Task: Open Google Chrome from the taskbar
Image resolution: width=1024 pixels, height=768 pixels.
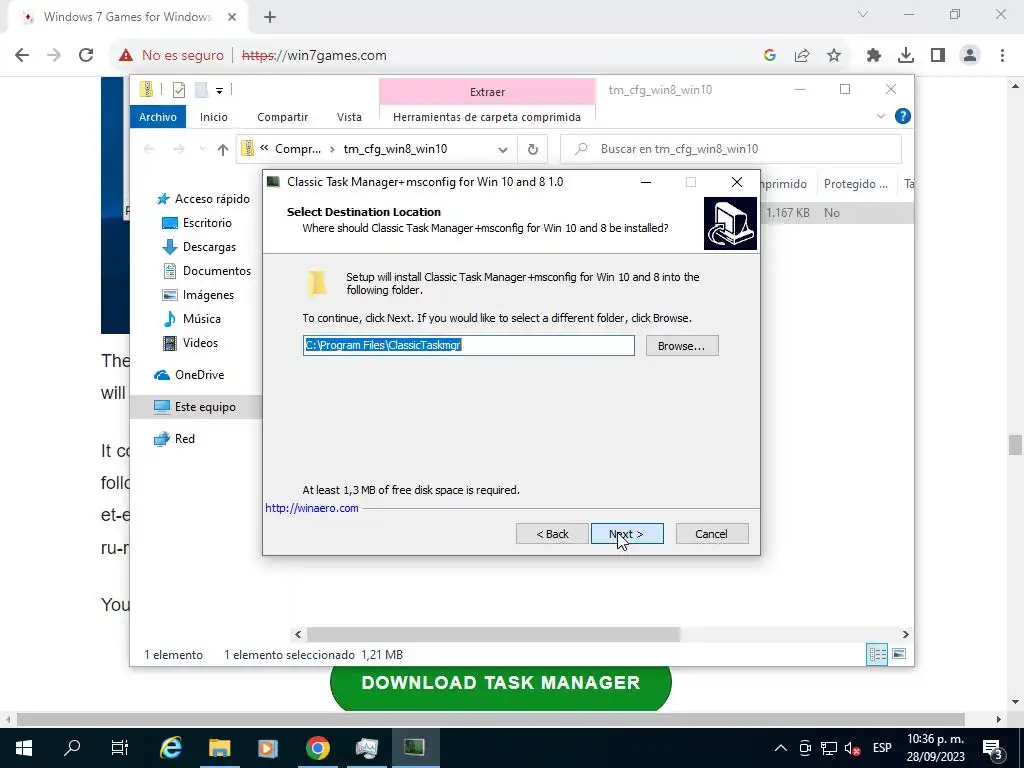Action: (317, 748)
